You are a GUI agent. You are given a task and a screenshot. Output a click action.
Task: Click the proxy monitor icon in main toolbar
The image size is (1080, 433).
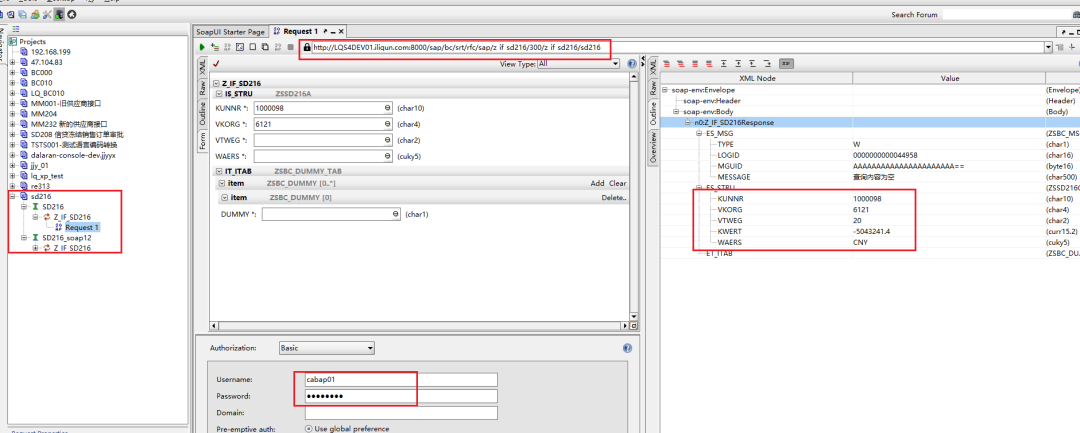pyautogui.click(x=59, y=14)
